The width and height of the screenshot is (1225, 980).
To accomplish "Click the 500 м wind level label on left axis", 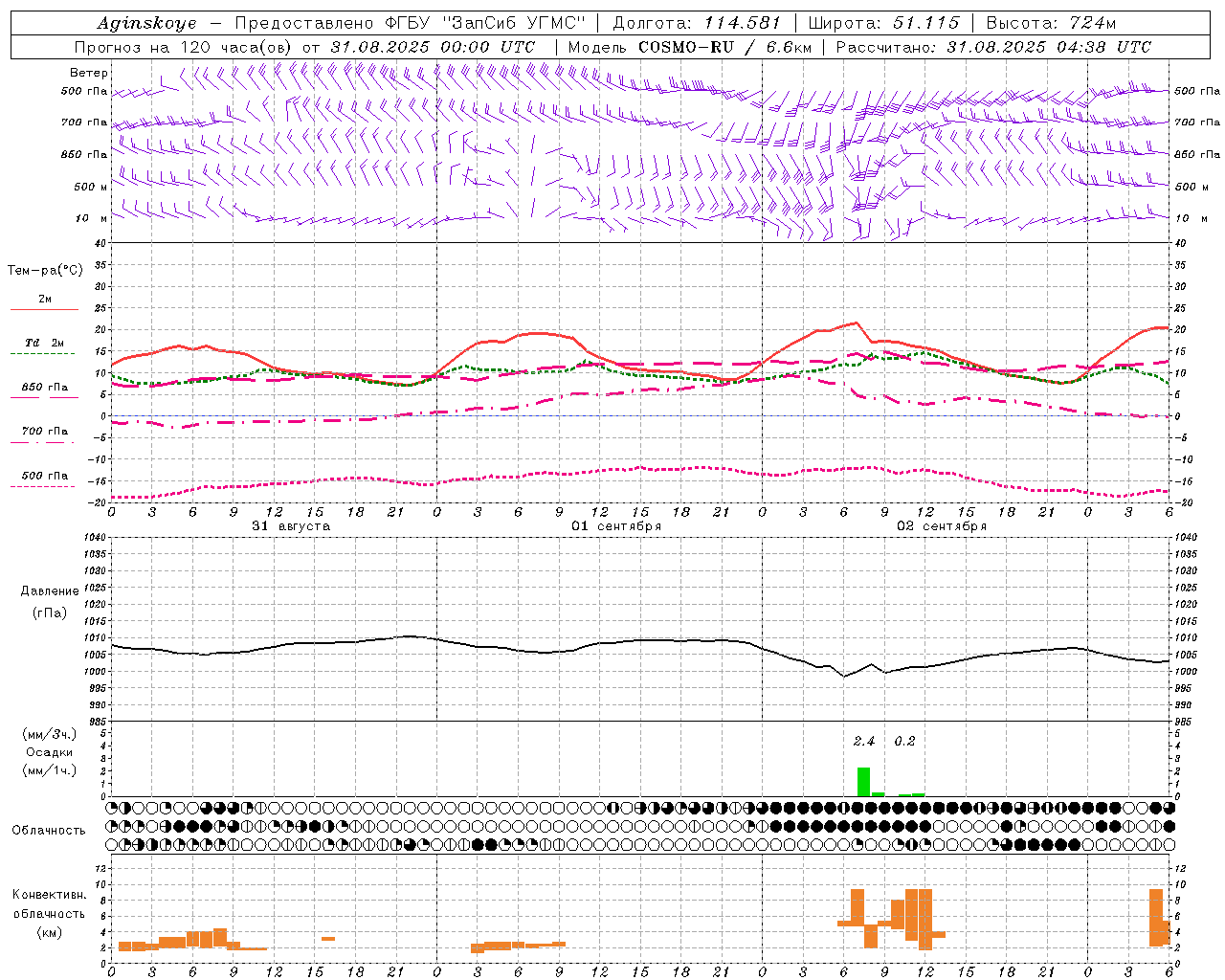I will point(90,187).
